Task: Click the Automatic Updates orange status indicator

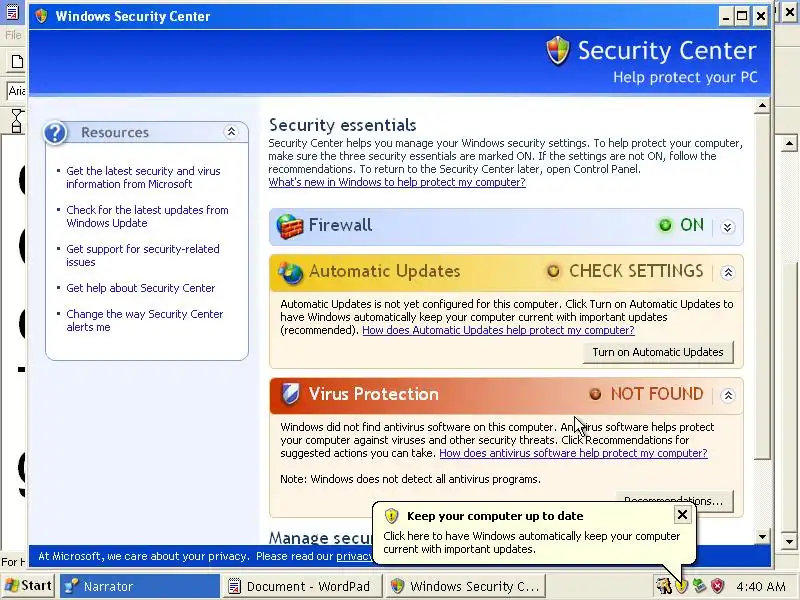Action: tap(553, 271)
